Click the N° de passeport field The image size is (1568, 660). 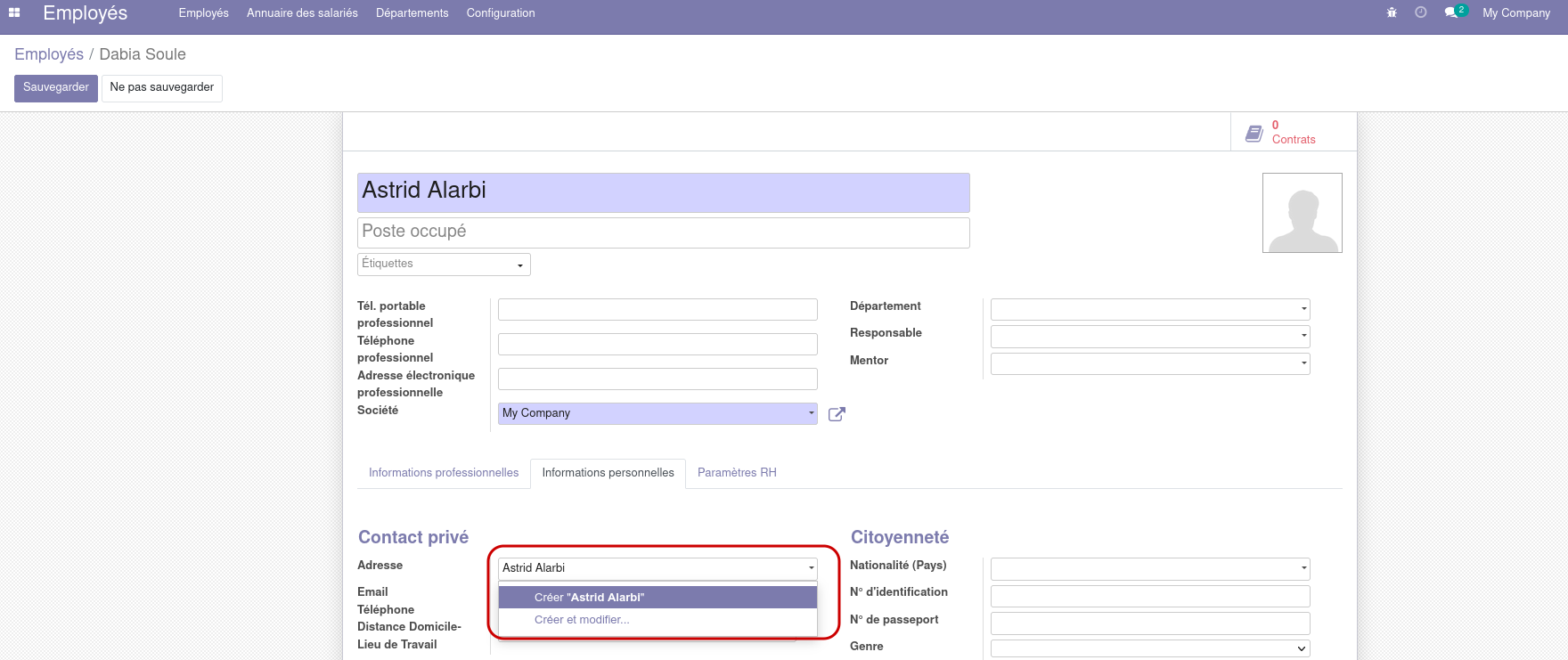tap(1150, 623)
